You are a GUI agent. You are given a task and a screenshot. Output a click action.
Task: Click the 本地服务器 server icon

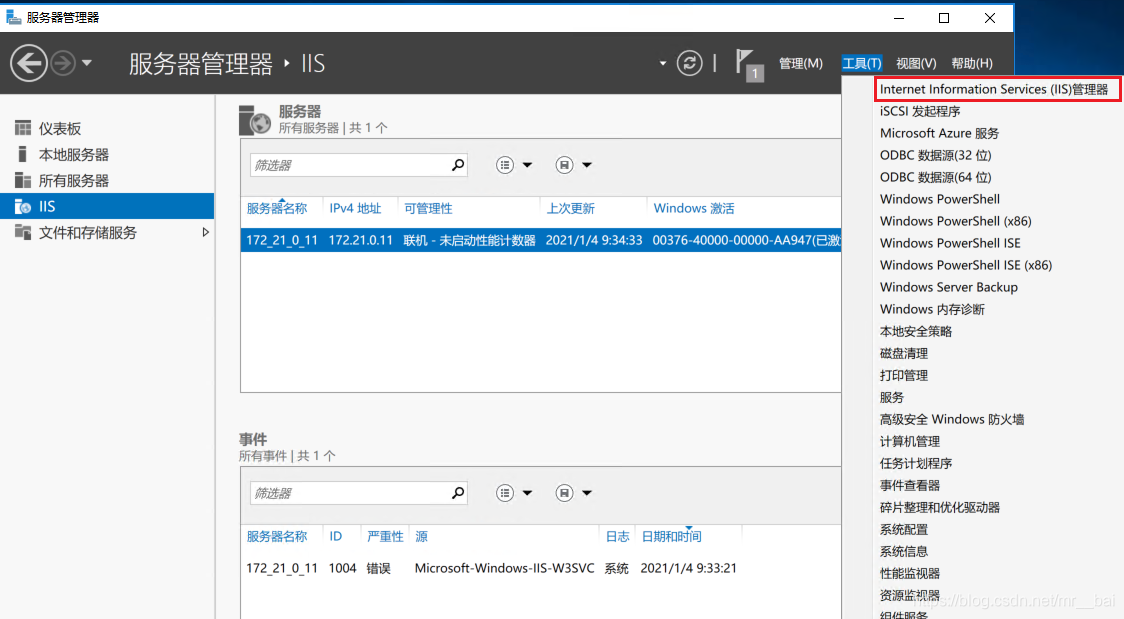click(22, 154)
